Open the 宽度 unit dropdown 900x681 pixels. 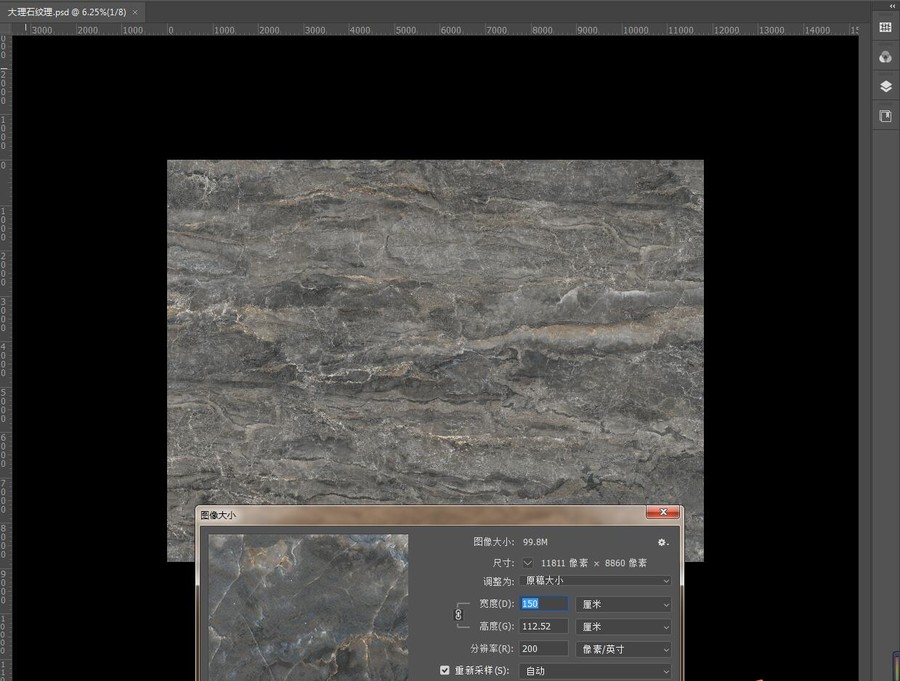coord(623,604)
